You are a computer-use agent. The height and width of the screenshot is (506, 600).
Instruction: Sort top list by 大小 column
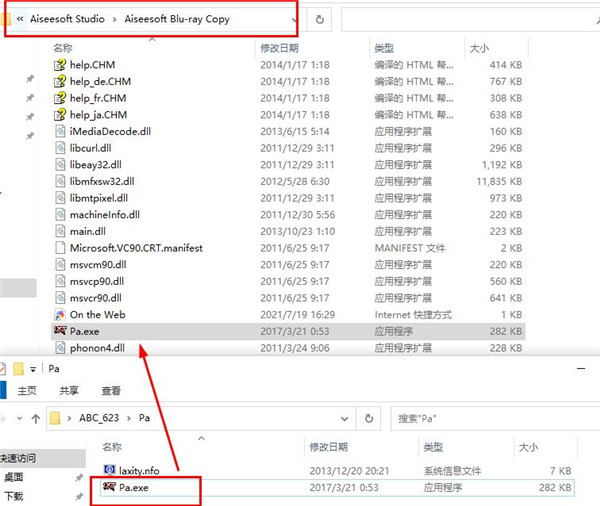point(479,48)
